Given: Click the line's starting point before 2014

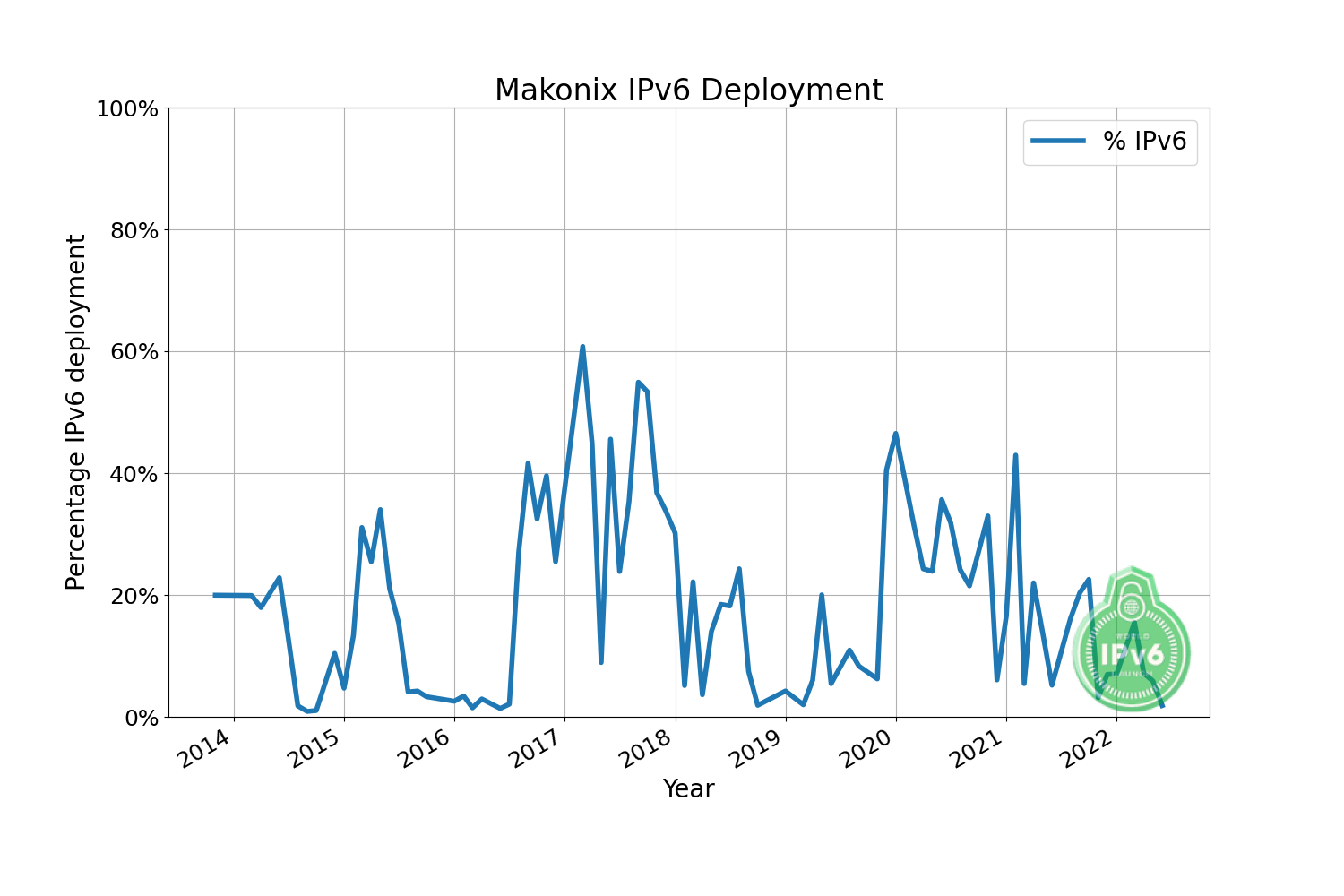Looking at the screenshot, I should pos(214,595).
